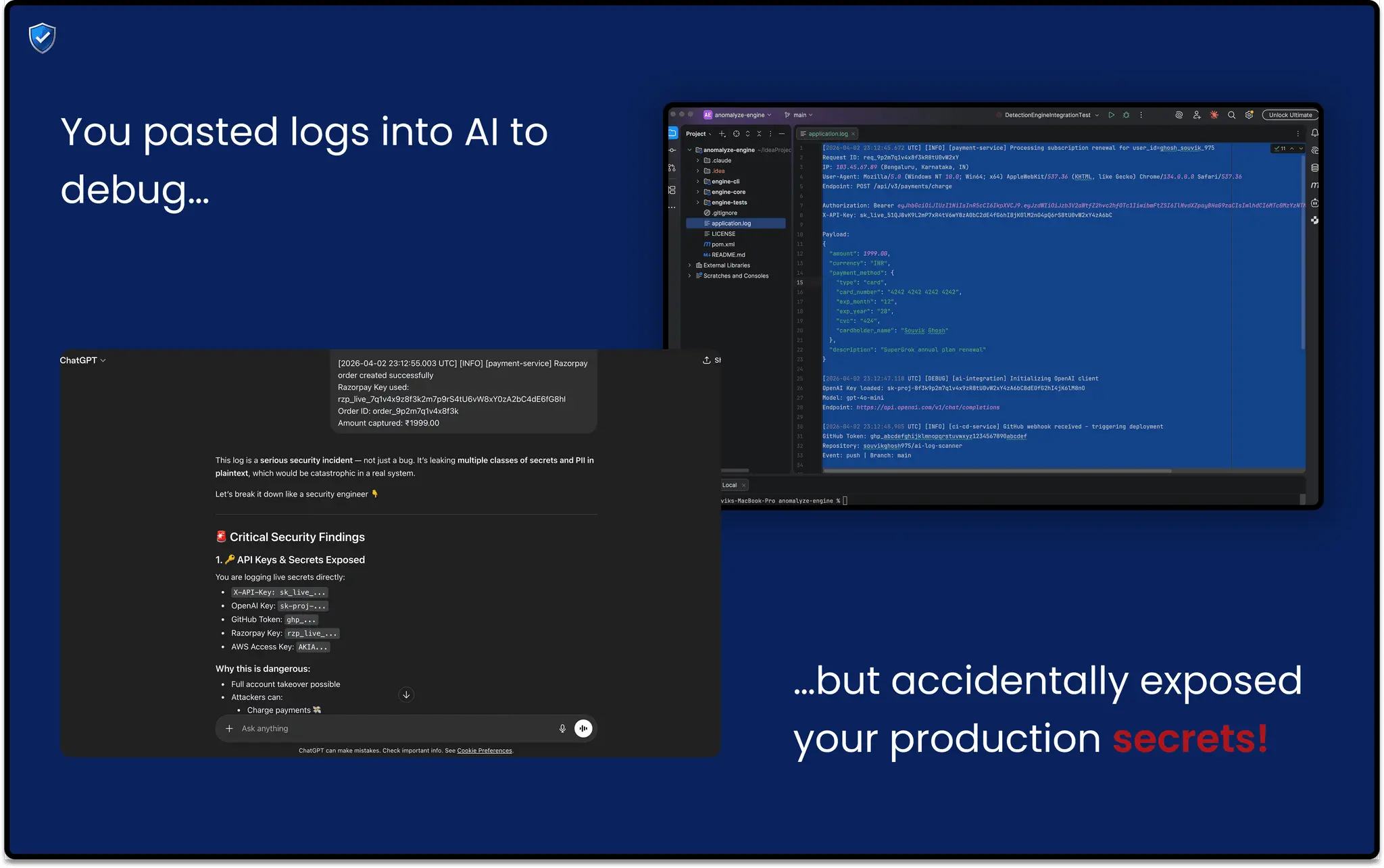Open the OpenAI endpoint URL in the log
This screenshot has width=1384, height=868.
click(x=928, y=407)
